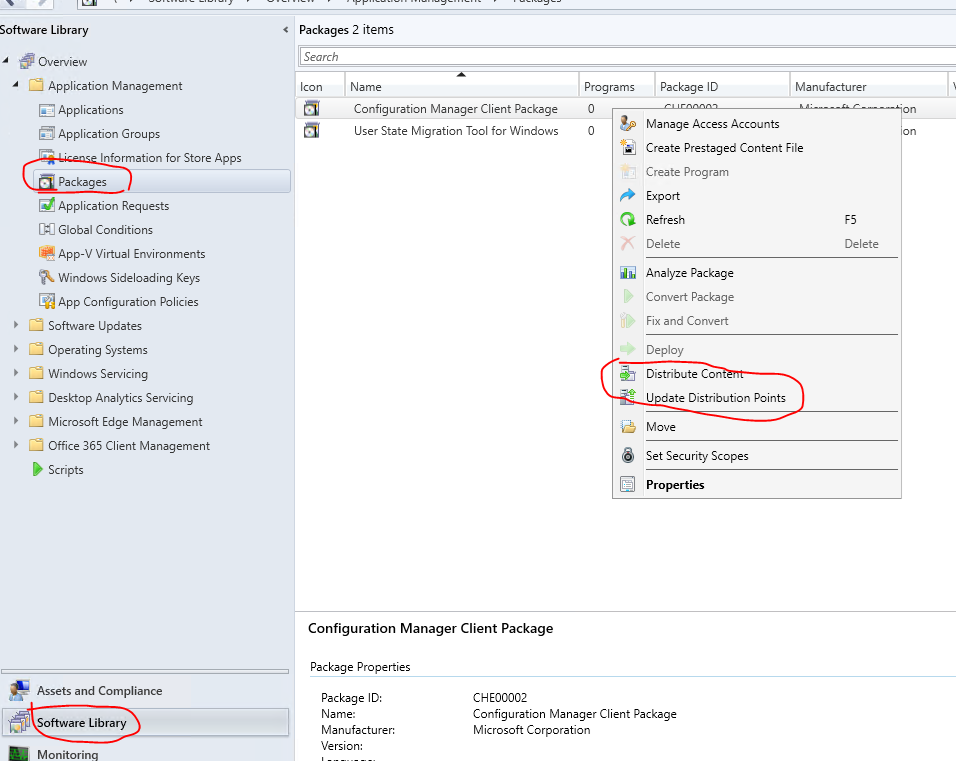
Task: Click the Applications node icon
Action: tap(47, 110)
